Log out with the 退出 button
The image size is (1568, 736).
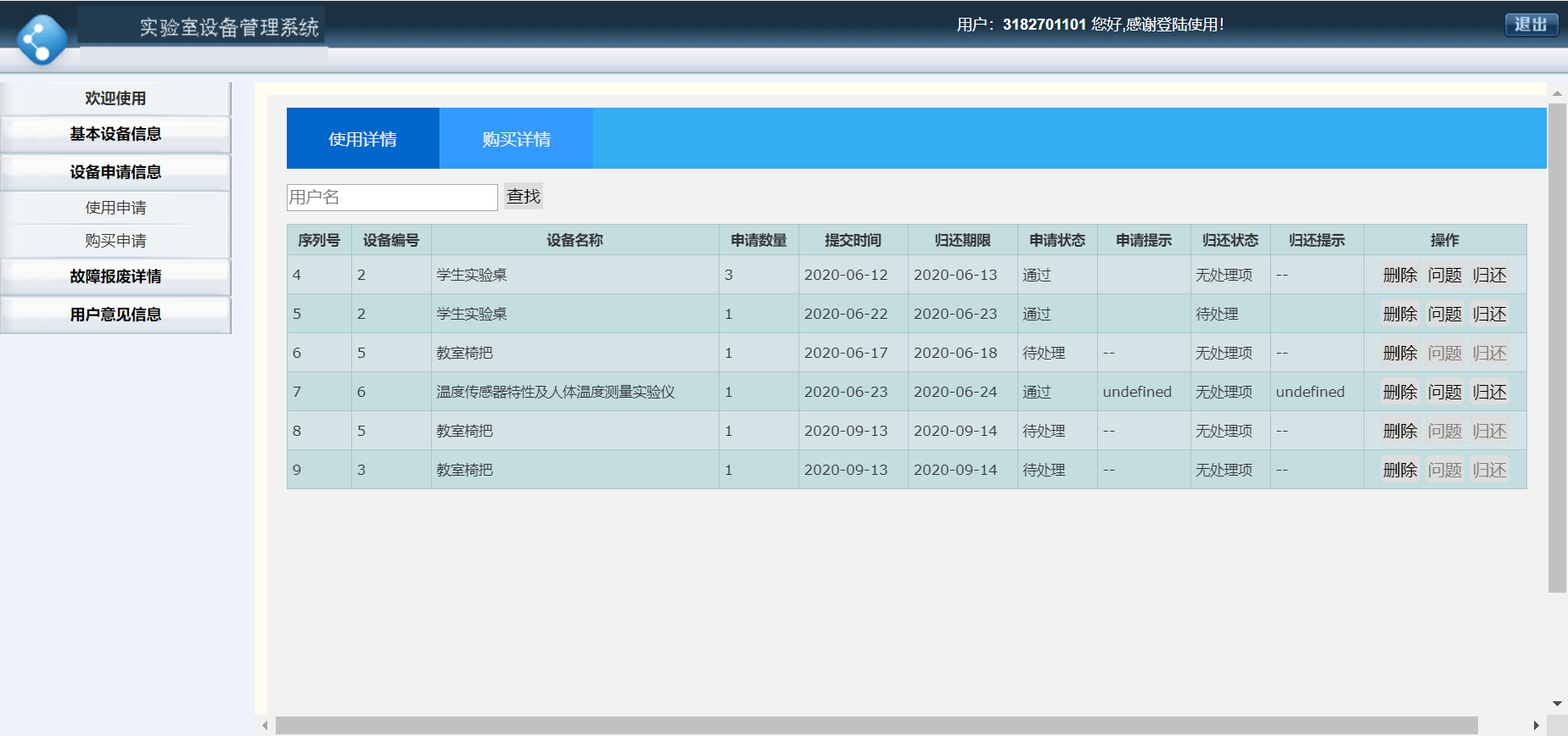coord(1531,25)
